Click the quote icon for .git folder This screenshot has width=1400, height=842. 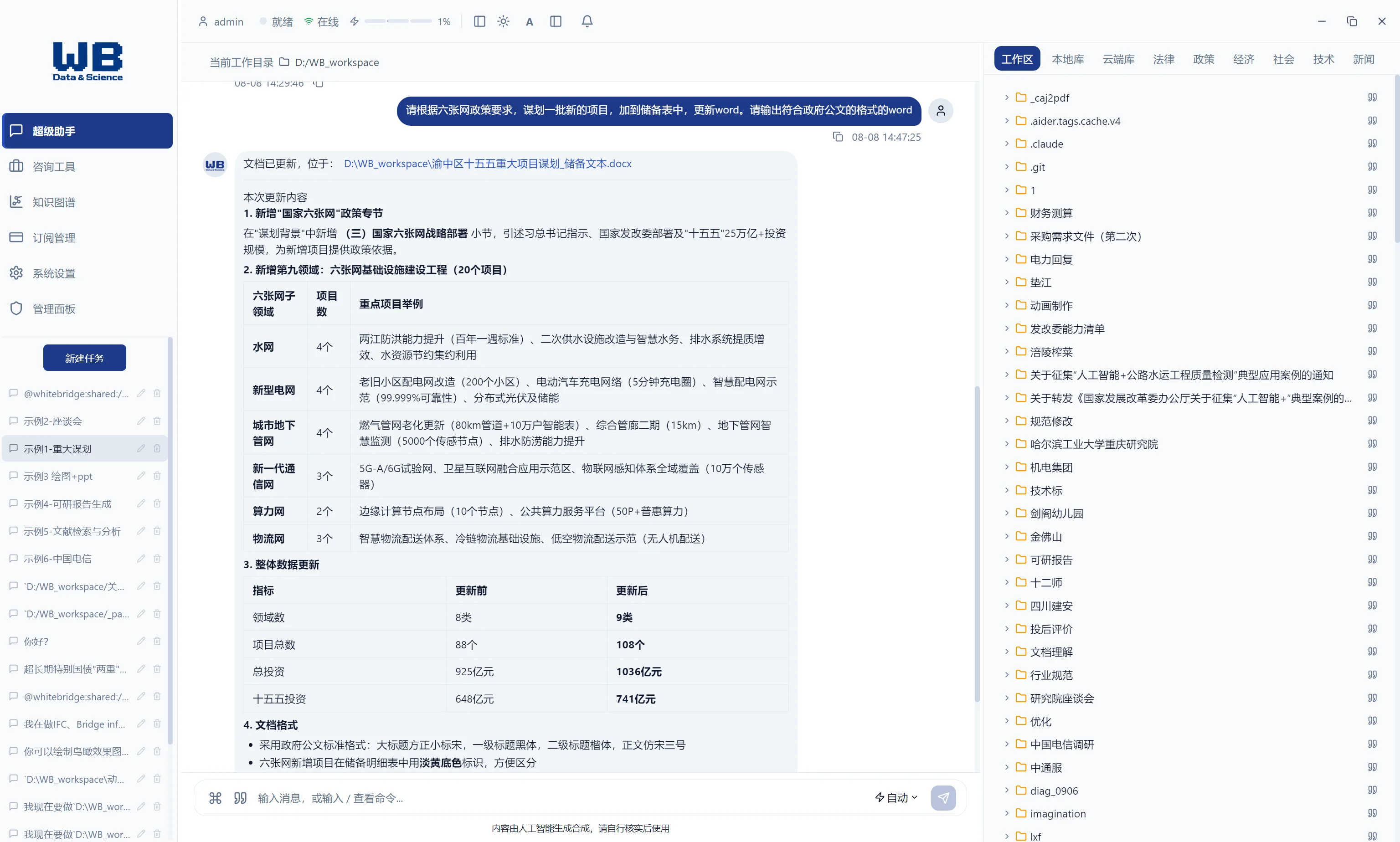1372,167
